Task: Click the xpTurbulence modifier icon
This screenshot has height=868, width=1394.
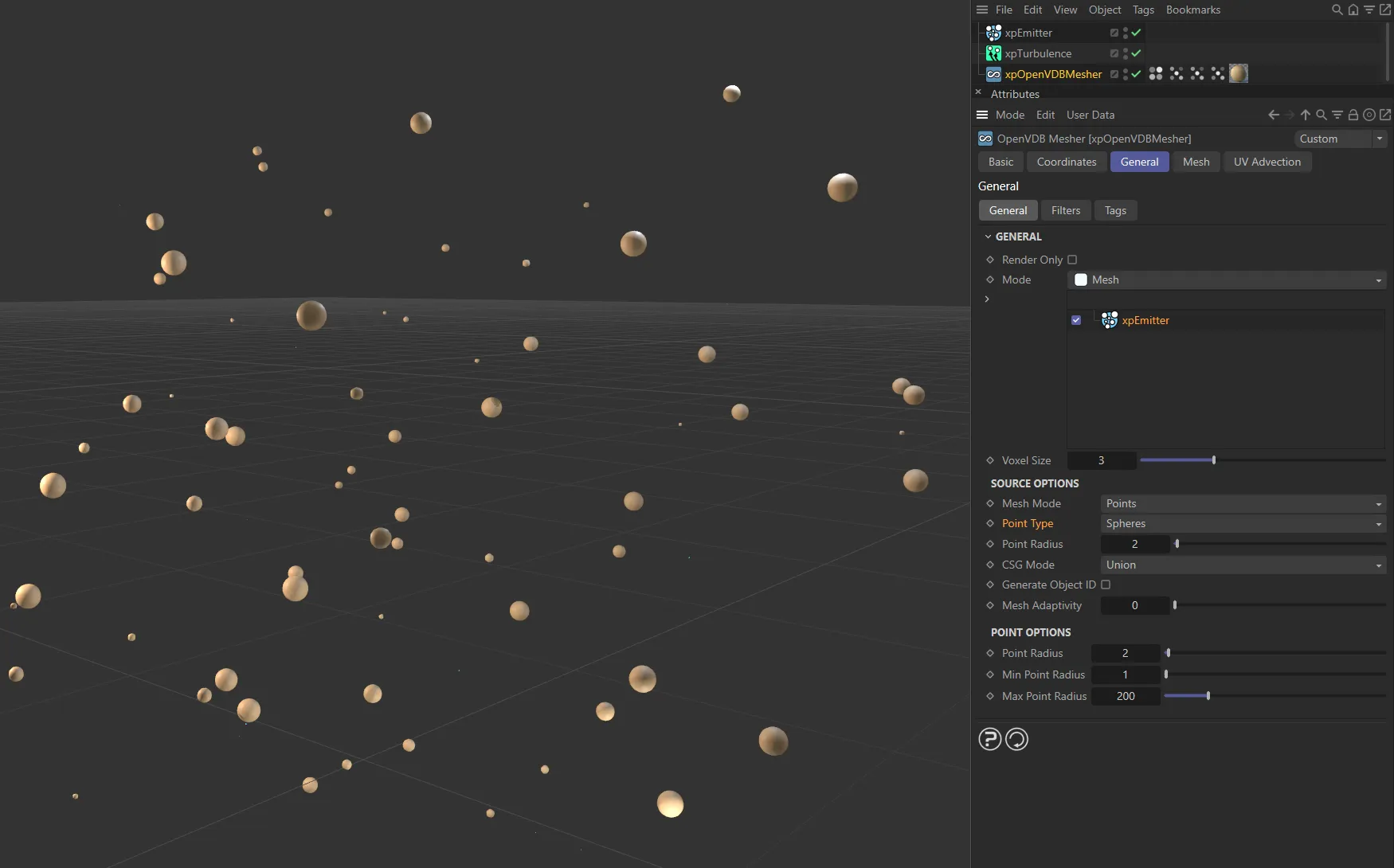Action: point(993,53)
